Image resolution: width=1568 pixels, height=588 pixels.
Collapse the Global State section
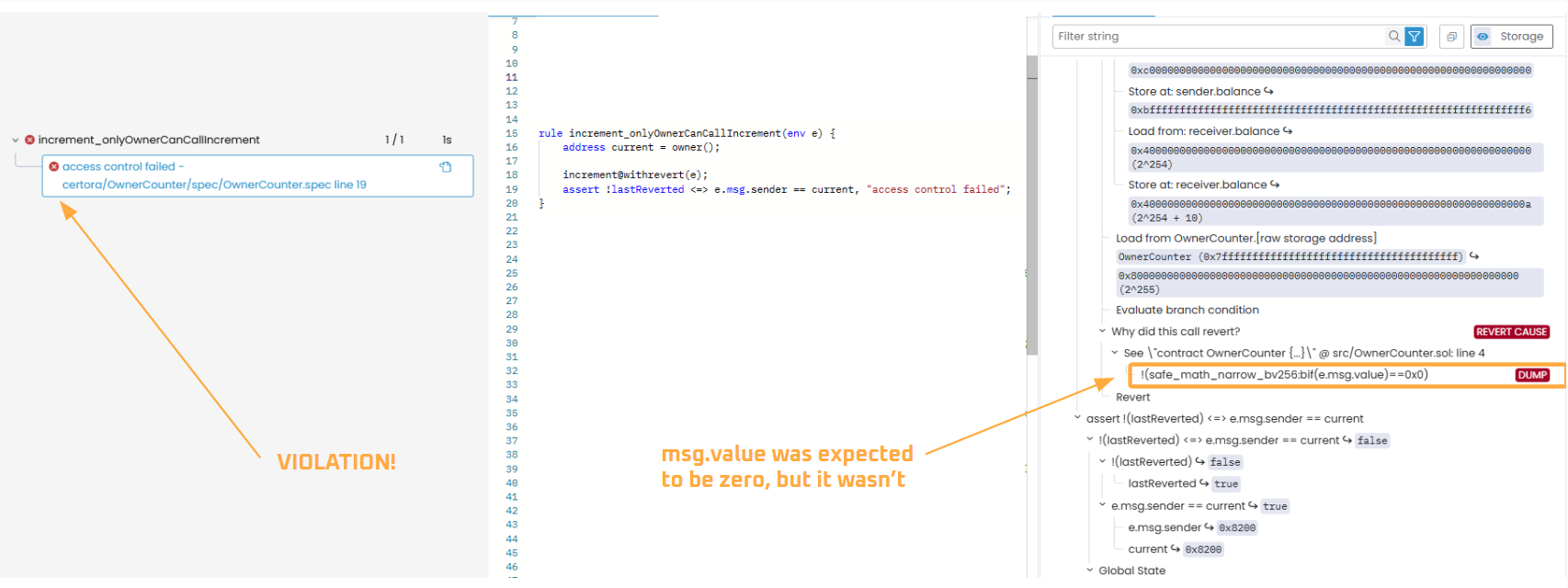(1090, 571)
